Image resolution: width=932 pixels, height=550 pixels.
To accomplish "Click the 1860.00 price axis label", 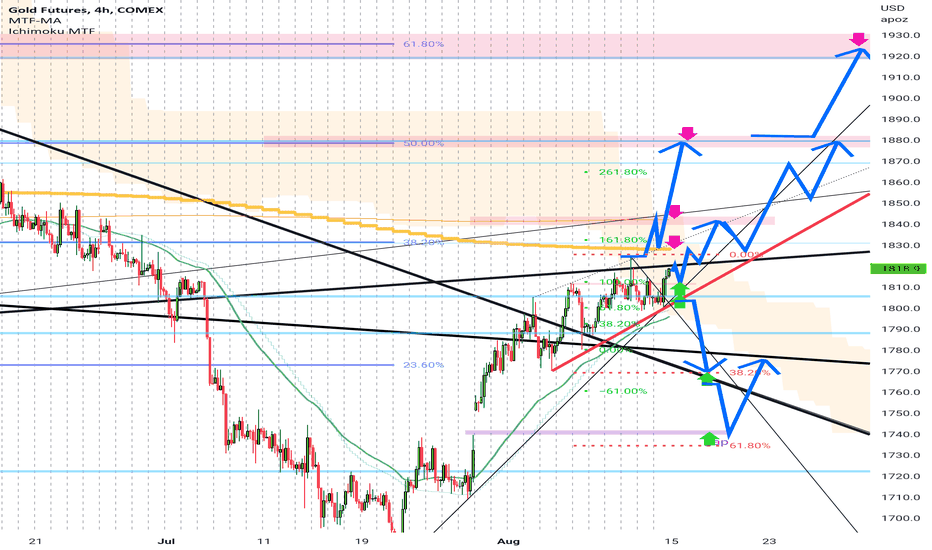I will (900, 182).
